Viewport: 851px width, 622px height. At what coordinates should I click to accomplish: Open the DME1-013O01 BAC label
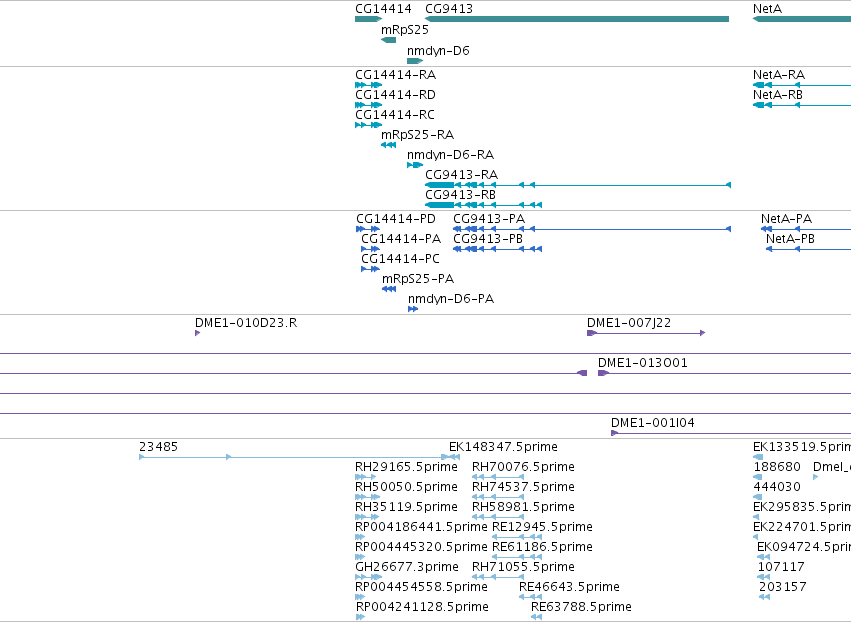click(643, 363)
